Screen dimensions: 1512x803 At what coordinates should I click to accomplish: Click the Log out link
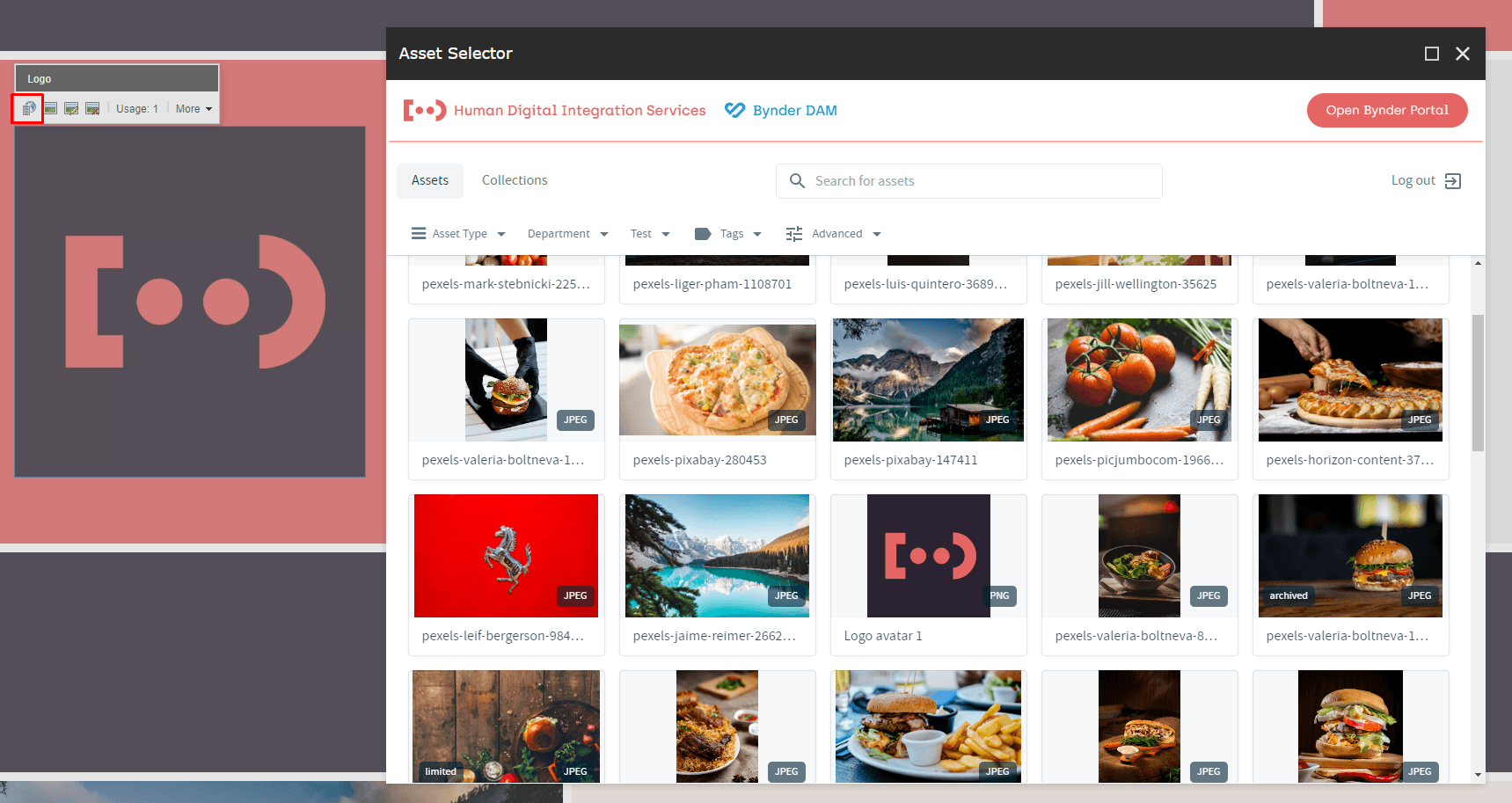(1413, 180)
